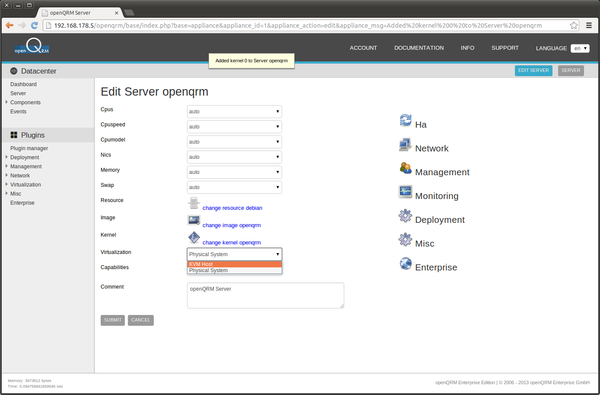This screenshot has width=600, height=395.
Task: Open the Cpus dropdown
Action: (234, 111)
